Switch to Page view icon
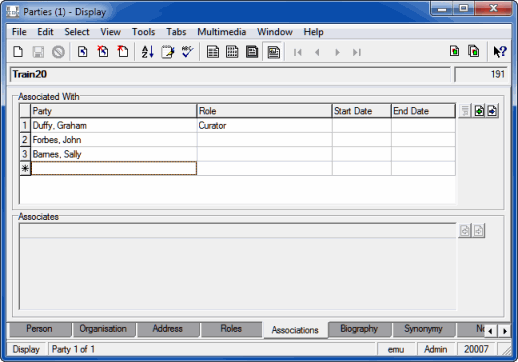The height and width of the screenshot is (362, 518). click(x=252, y=52)
